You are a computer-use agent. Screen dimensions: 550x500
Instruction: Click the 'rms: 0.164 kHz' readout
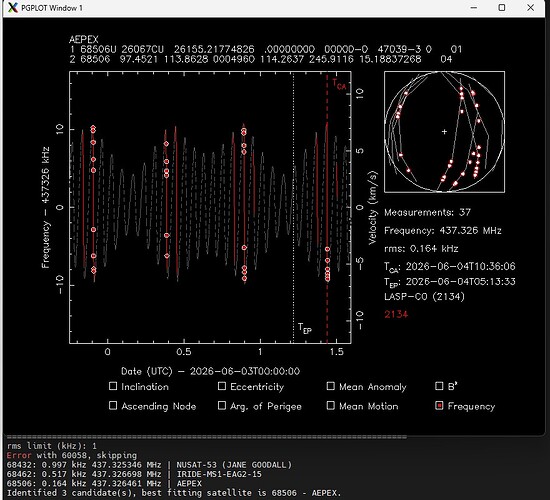coord(421,248)
